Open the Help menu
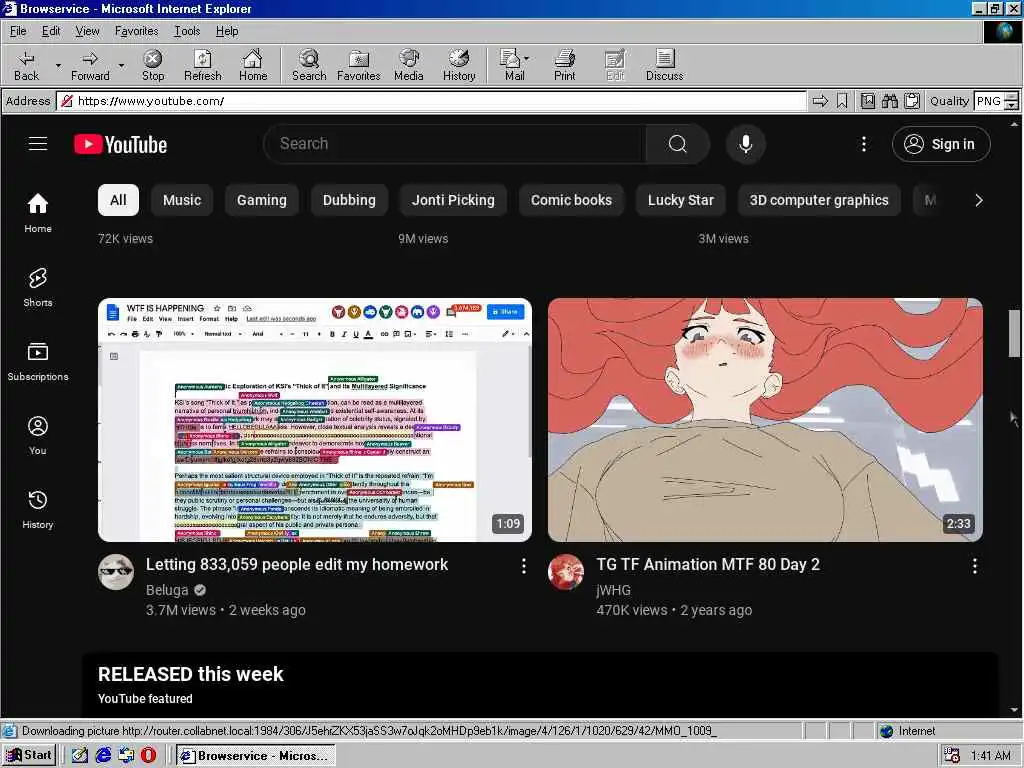The height and width of the screenshot is (768, 1024). [227, 31]
